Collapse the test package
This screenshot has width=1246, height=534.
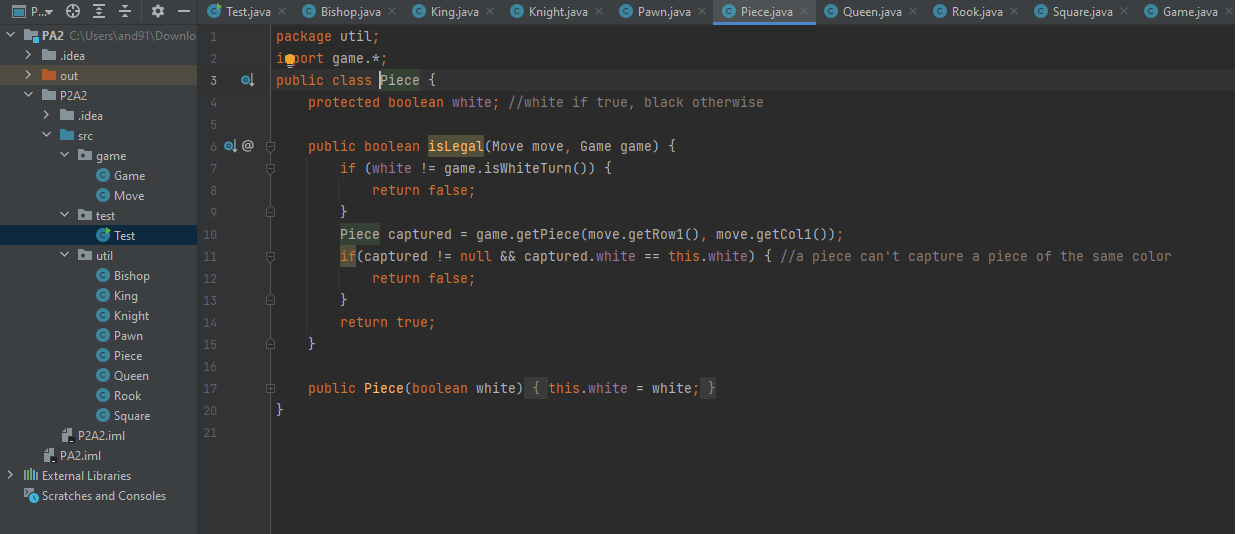coord(65,215)
